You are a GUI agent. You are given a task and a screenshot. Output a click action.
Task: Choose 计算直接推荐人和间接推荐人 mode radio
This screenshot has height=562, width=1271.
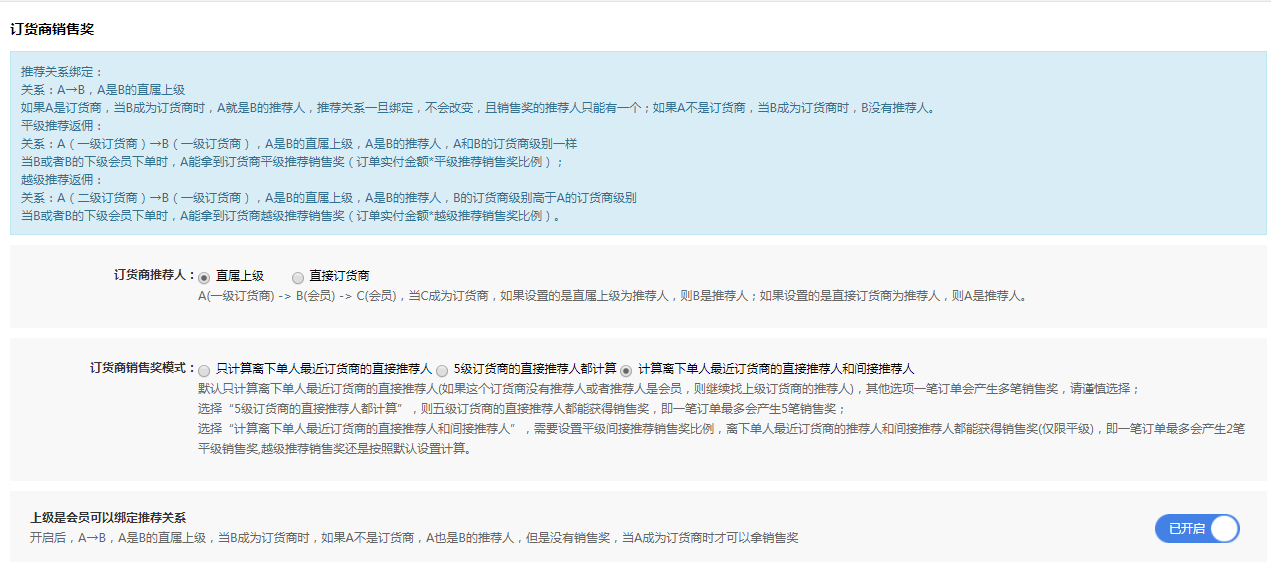[627, 370]
